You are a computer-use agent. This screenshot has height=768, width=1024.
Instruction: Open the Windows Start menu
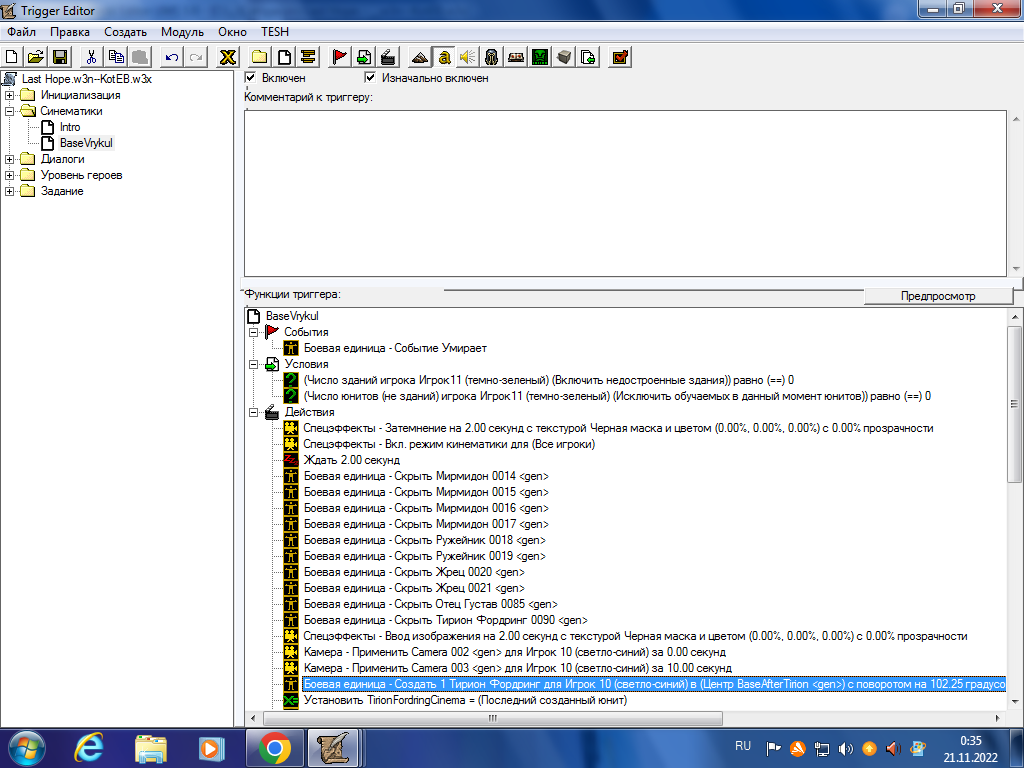27,748
